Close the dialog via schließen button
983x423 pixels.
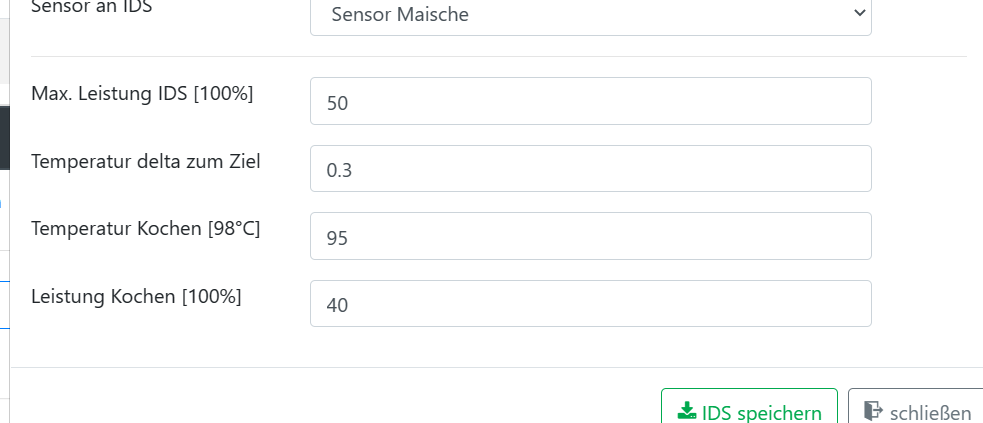(x=915, y=411)
